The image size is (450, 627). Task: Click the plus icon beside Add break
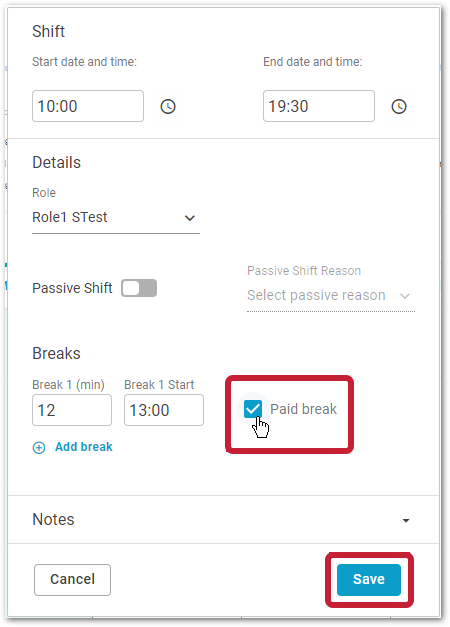pos(39,447)
